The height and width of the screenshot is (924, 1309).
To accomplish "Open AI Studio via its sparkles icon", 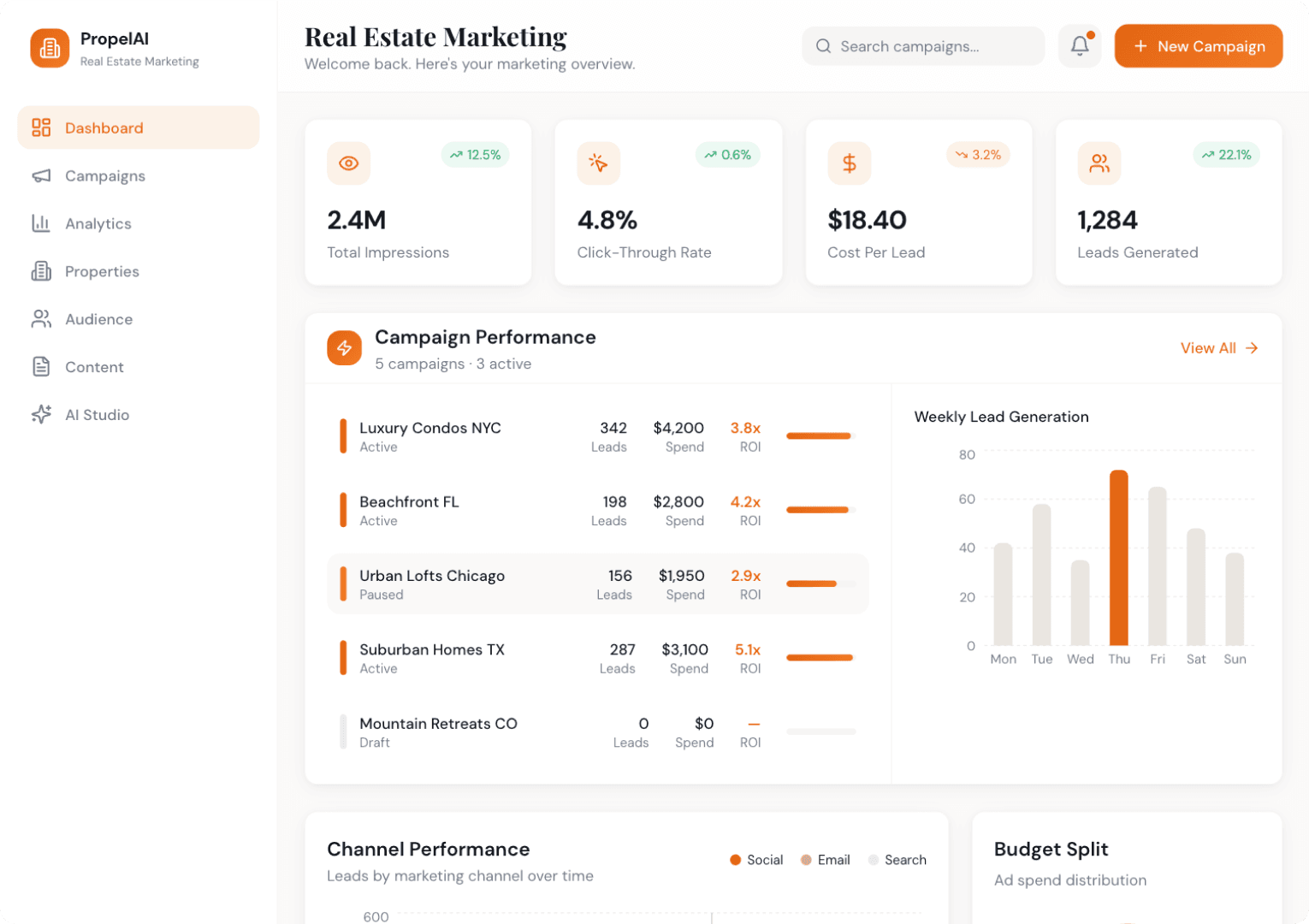I will [x=41, y=414].
